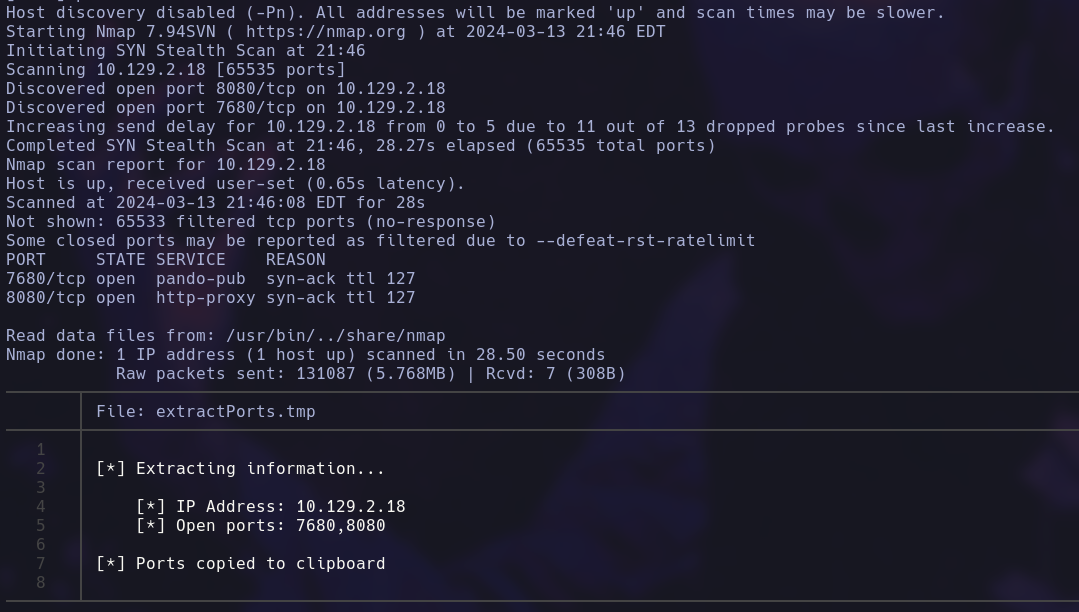Click the REASON column header
Screen dimensions: 1079x612
point(296,259)
